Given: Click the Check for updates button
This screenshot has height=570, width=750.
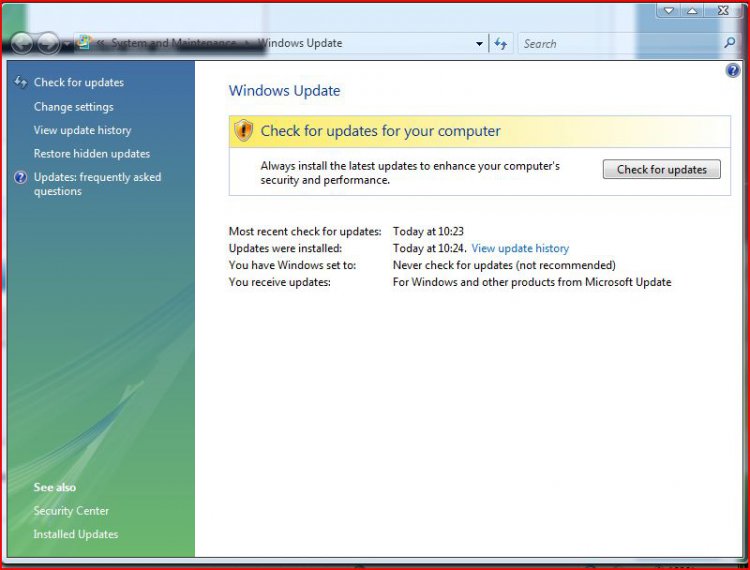Looking at the screenshot, I should pos(662,169).
